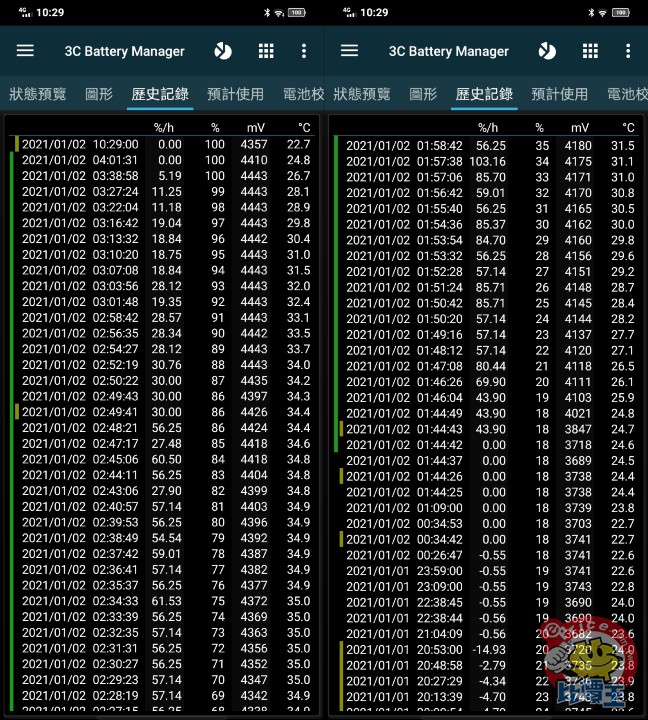Switch to 狀態預覽 tab in left screen
Image resolution: width=648 pixels, height=720 pixels.
37,94
